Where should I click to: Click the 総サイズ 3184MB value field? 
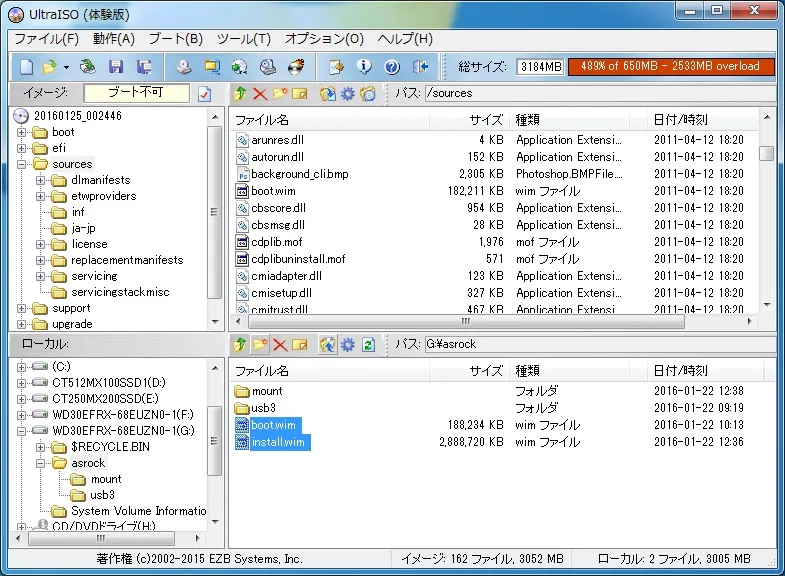[x=540, y=67]
